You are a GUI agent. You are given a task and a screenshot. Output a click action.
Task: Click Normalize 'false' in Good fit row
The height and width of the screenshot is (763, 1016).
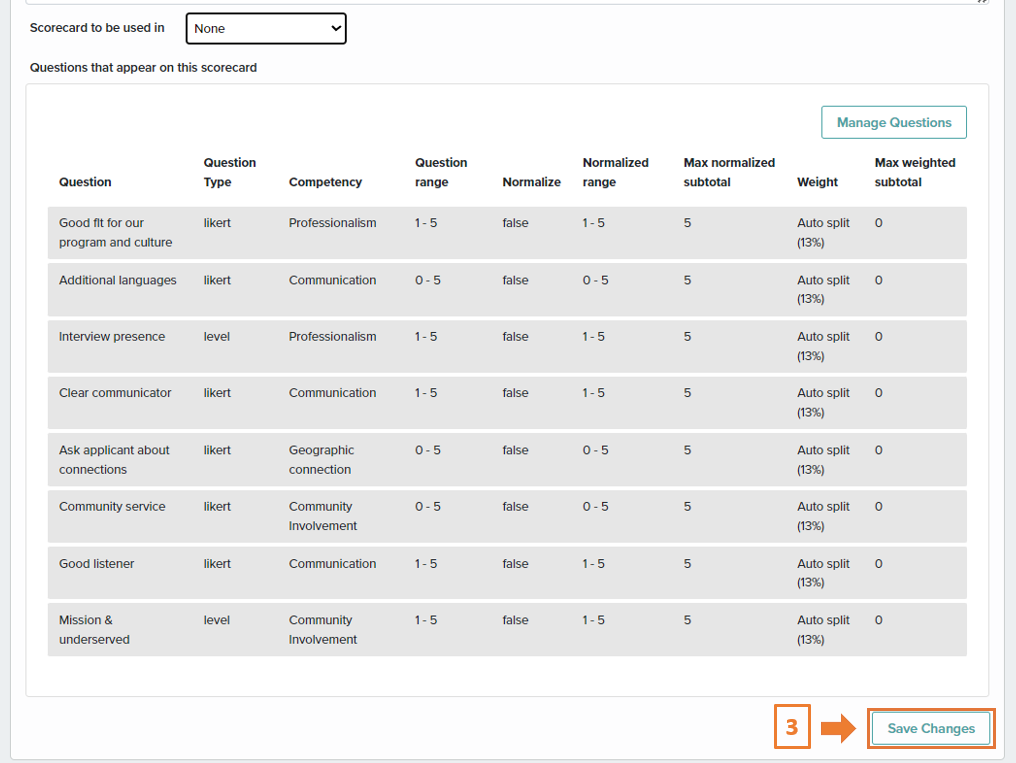(515, 223)
